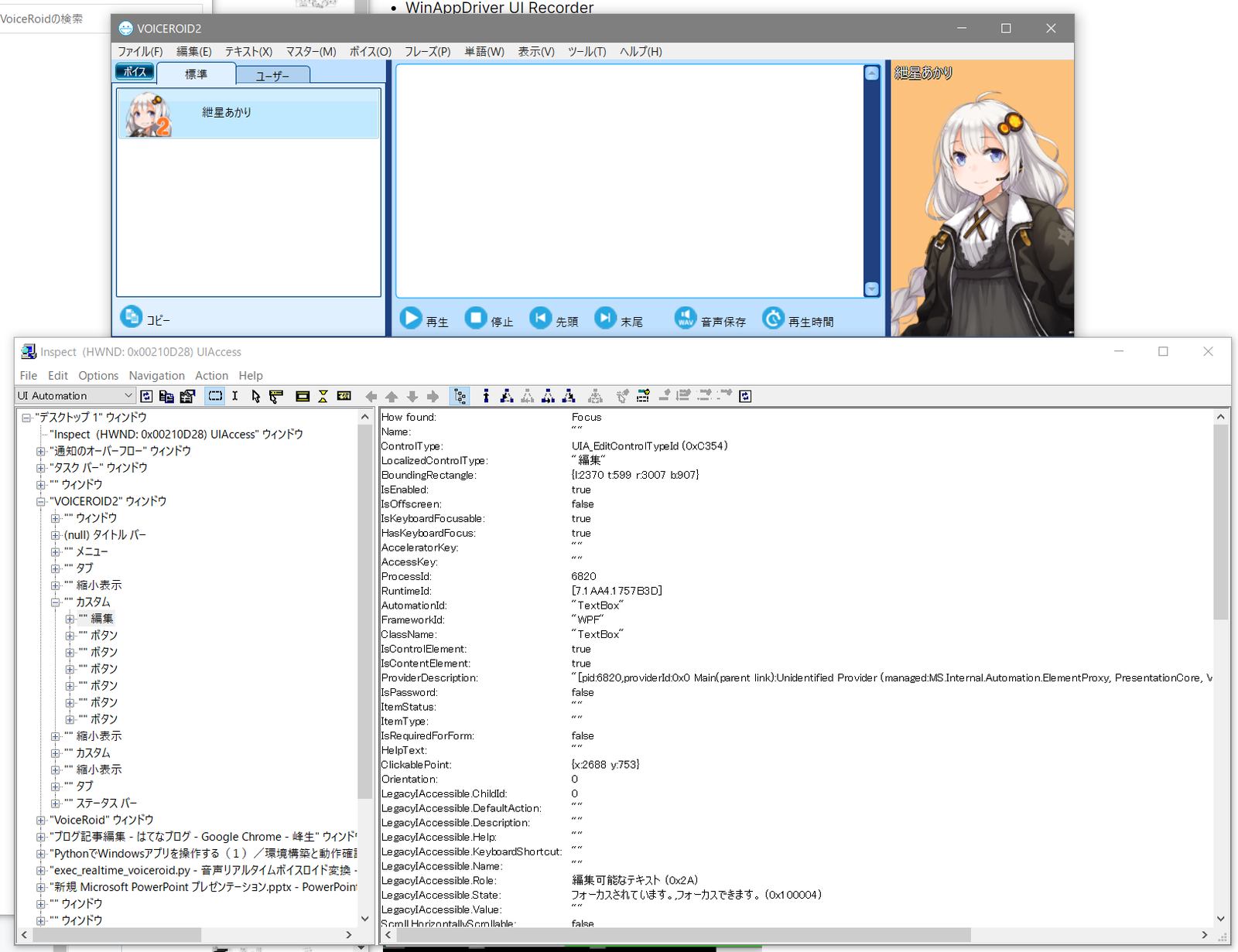1238x952 pixels.
Task: Expand the "メニュー" tree node
Action: point(55,551)
